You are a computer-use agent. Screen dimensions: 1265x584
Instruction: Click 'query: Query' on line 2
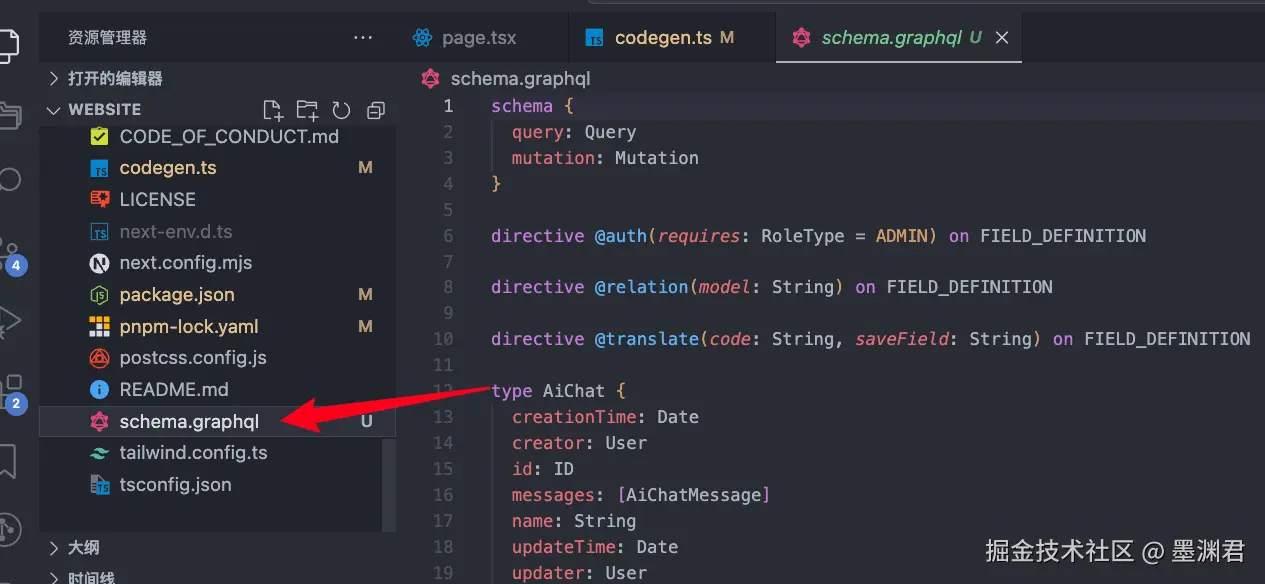[574, 132]
